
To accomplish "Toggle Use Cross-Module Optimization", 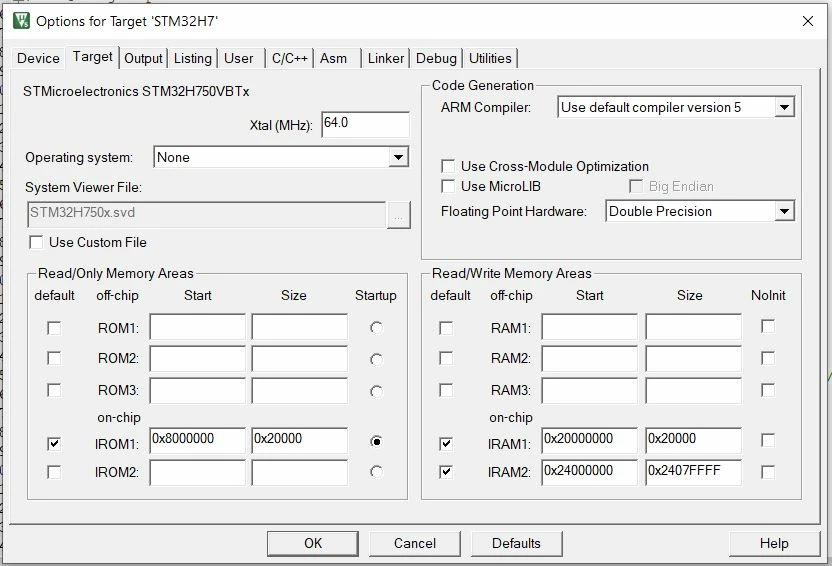I will tap(448, 167).
